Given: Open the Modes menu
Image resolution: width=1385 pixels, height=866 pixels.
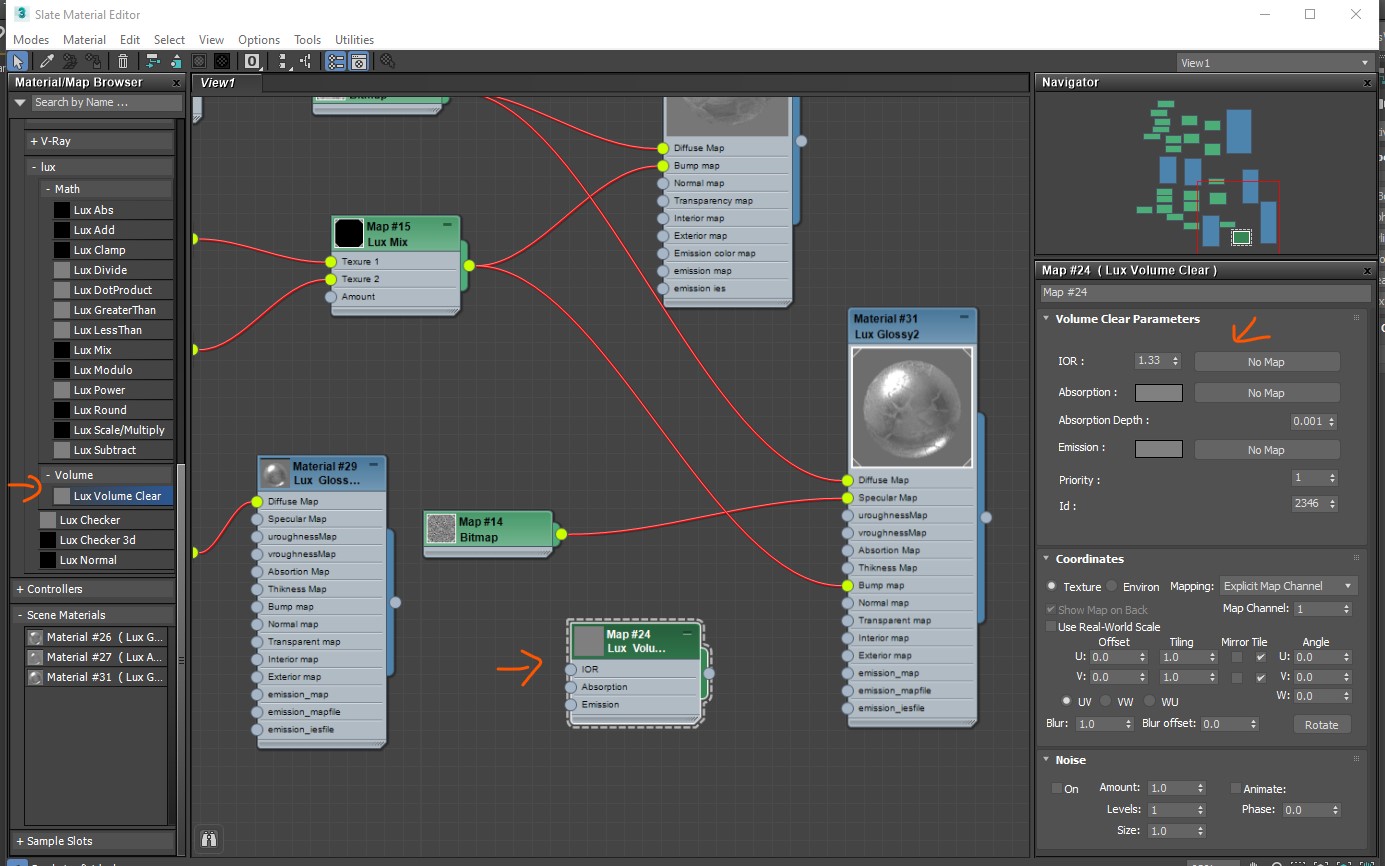Looking at the screenshot, I should coord(31,40).
